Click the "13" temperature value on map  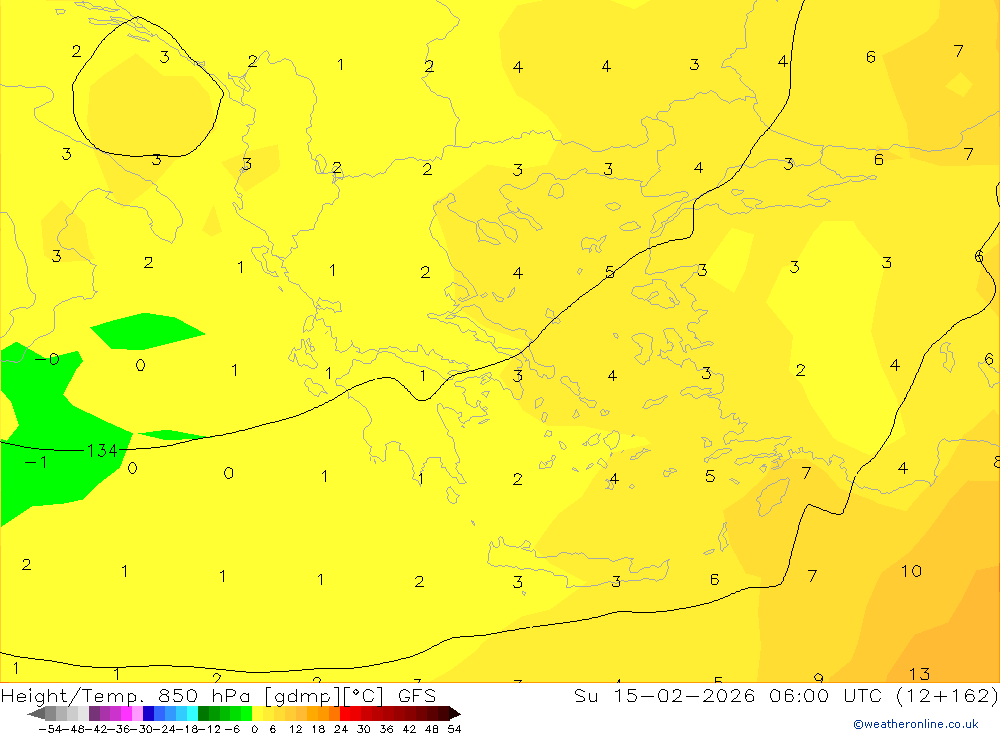919,674
